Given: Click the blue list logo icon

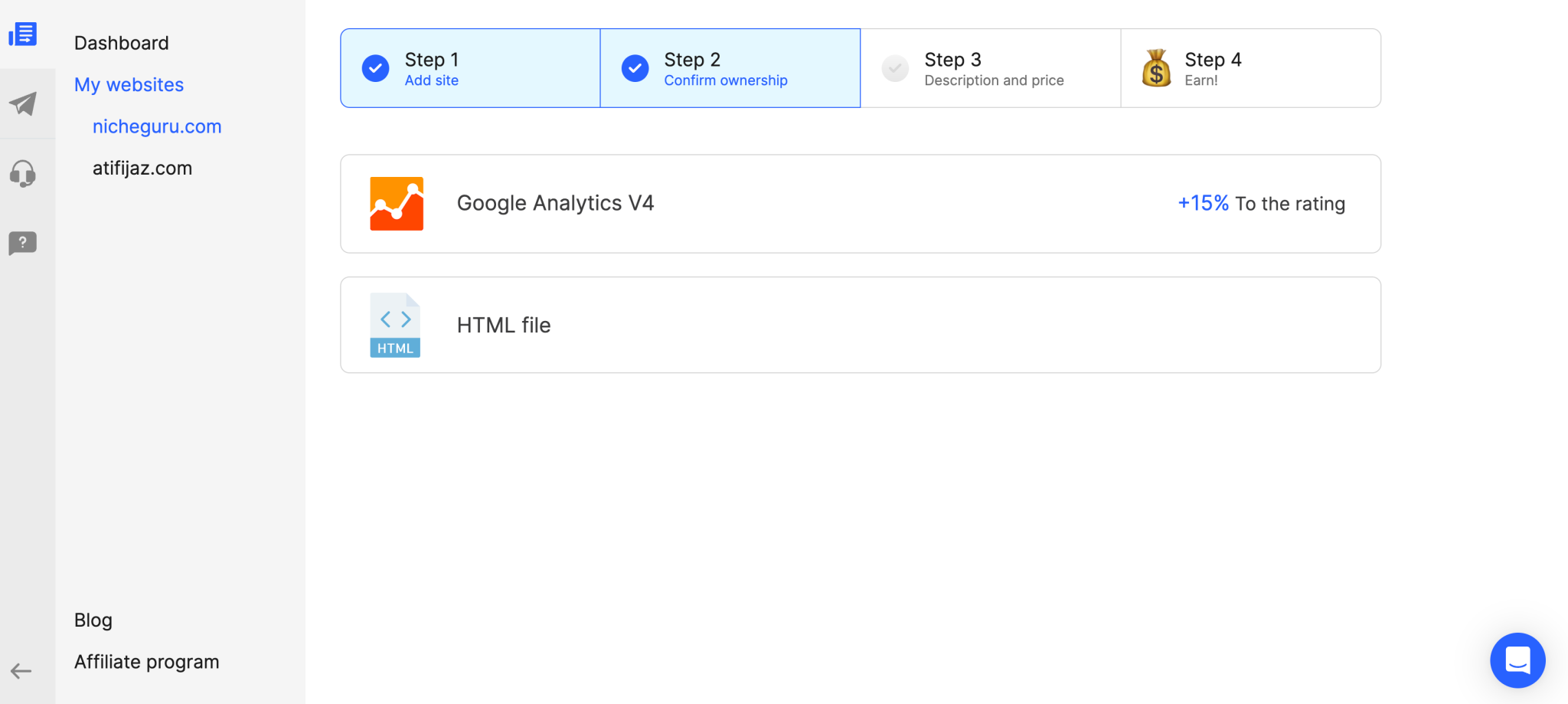Looking at the screenshot, I should 23,34.
